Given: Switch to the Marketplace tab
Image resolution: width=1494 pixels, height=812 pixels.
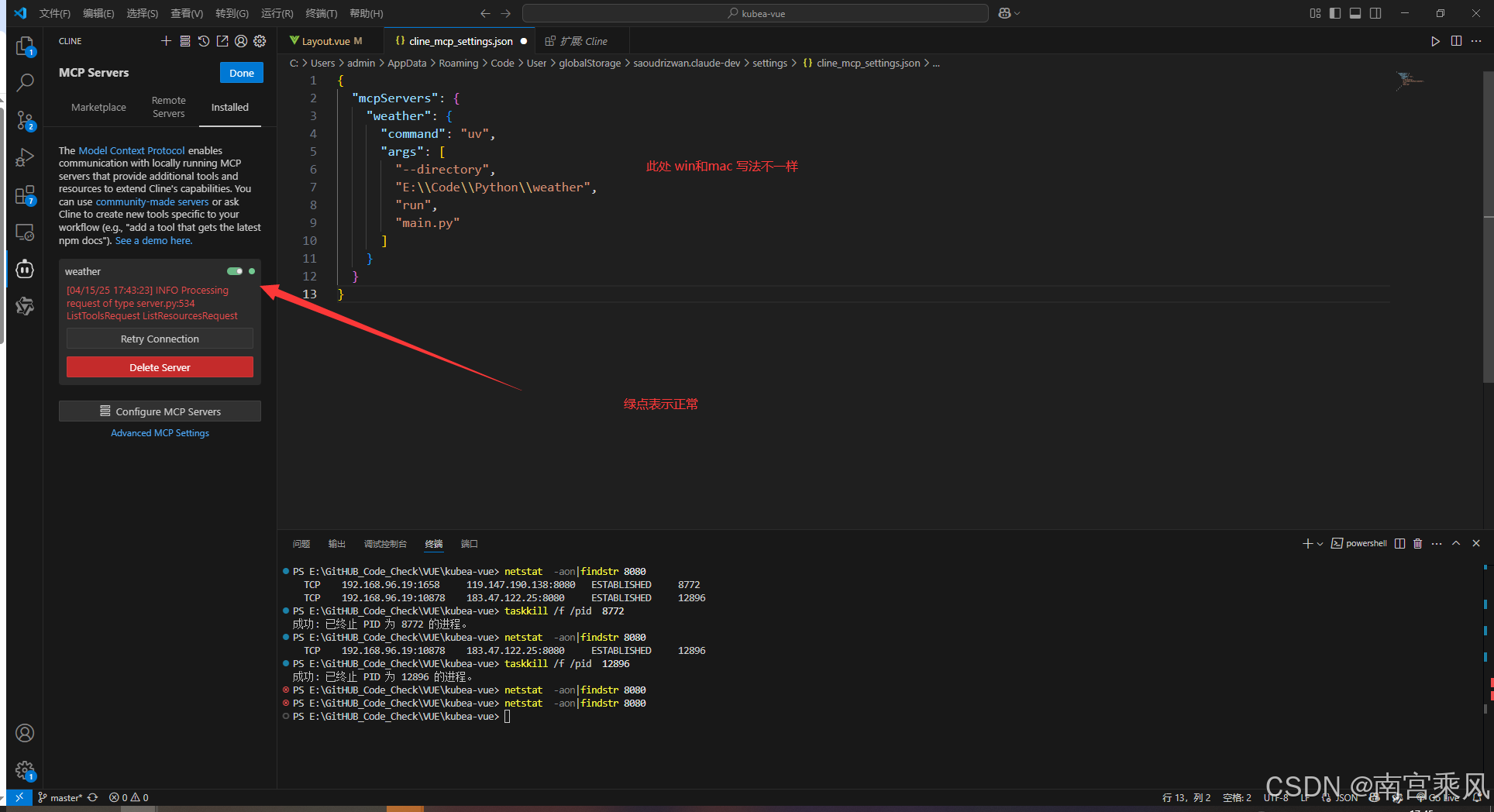Looking at the screenshot, I should tap(98, 107).
